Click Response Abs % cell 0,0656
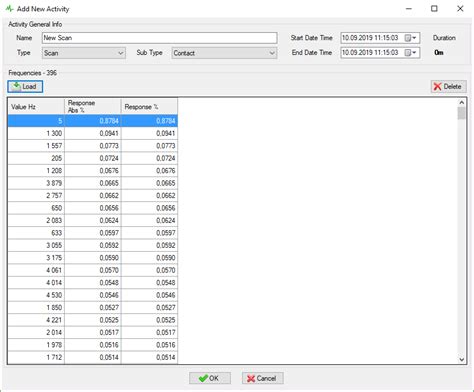 [x=93, y=208]
